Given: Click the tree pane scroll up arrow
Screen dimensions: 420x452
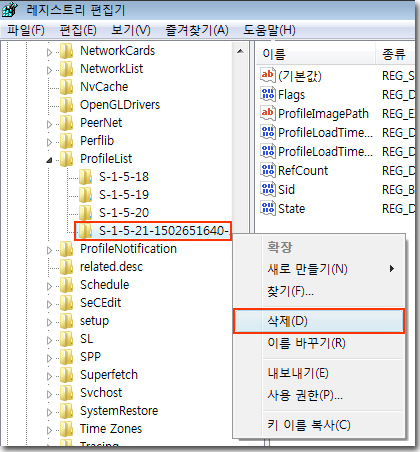Looking at the screenshot, I should pos(240,51).
